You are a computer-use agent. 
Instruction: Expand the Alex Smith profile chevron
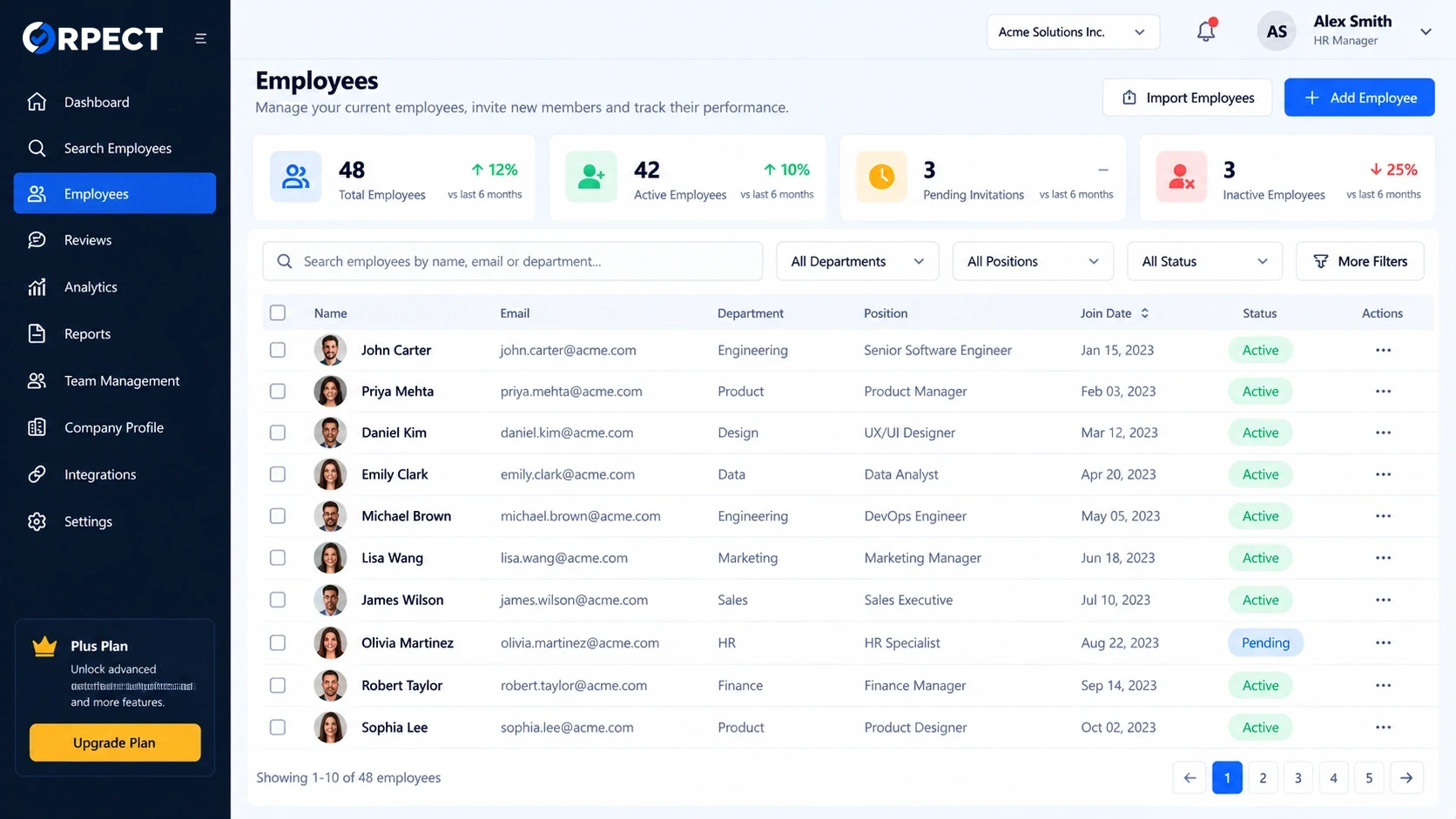pos(1426,31)
